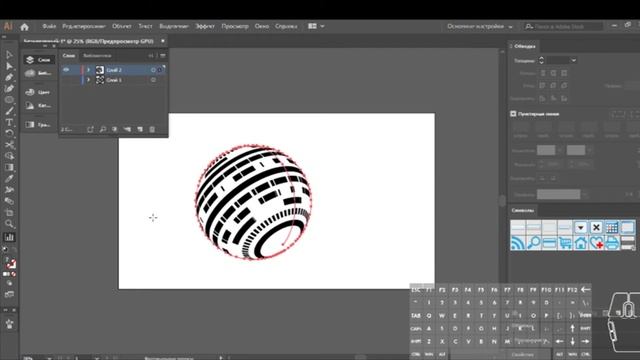Select the Direct Selection tool
The width and height of the screenshot is (640, 360).
click(9, 66)
